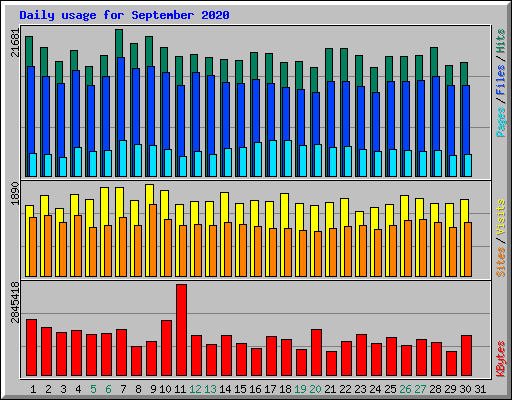Image resolution: width=512 pixels, height=400 pixels.
Task: Click day label 2 on the x-axis
Action: (48, 389)
